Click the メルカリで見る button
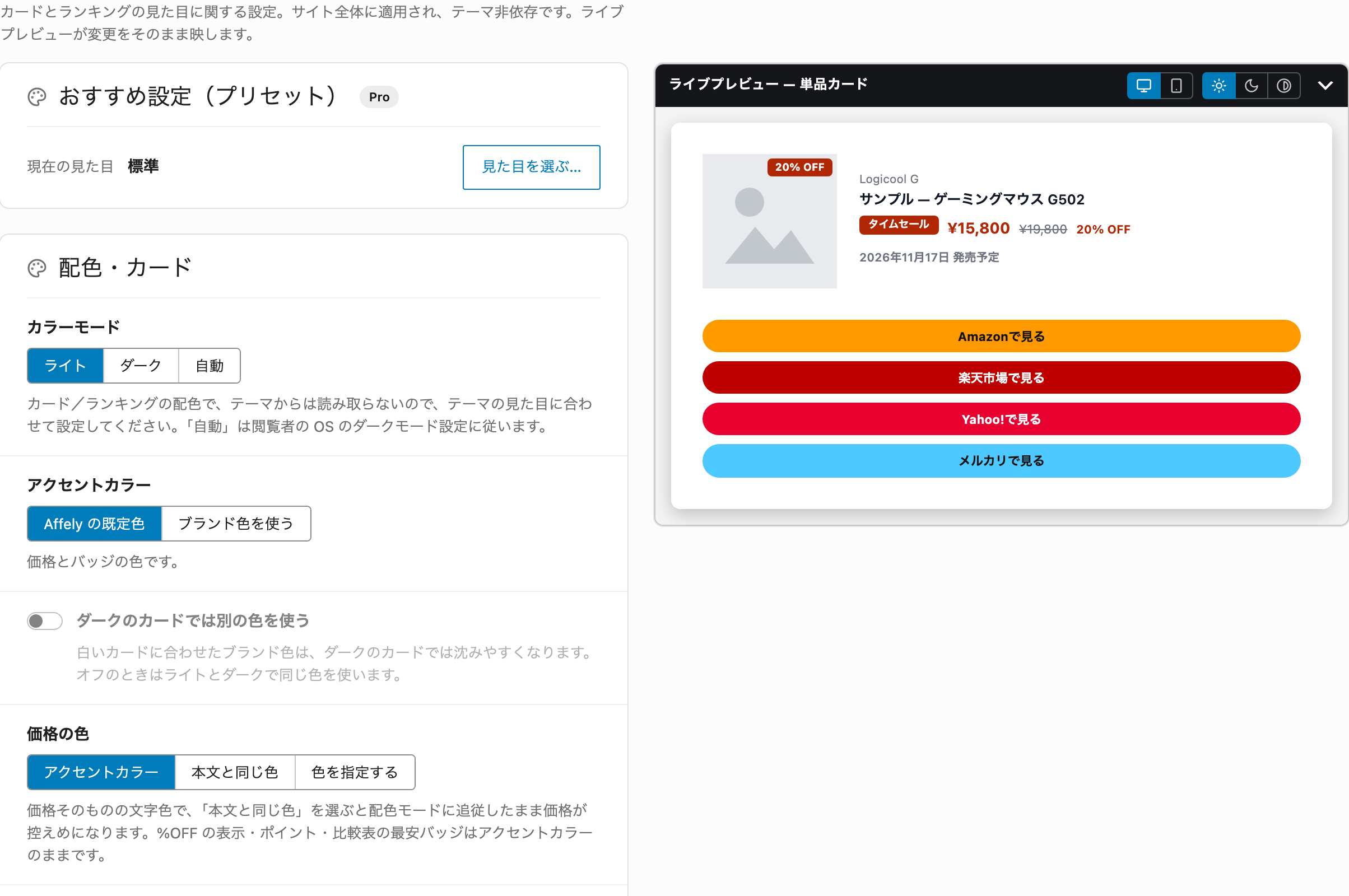Viewport: 1349px width, 896px height. click(x=1002, y=460)
